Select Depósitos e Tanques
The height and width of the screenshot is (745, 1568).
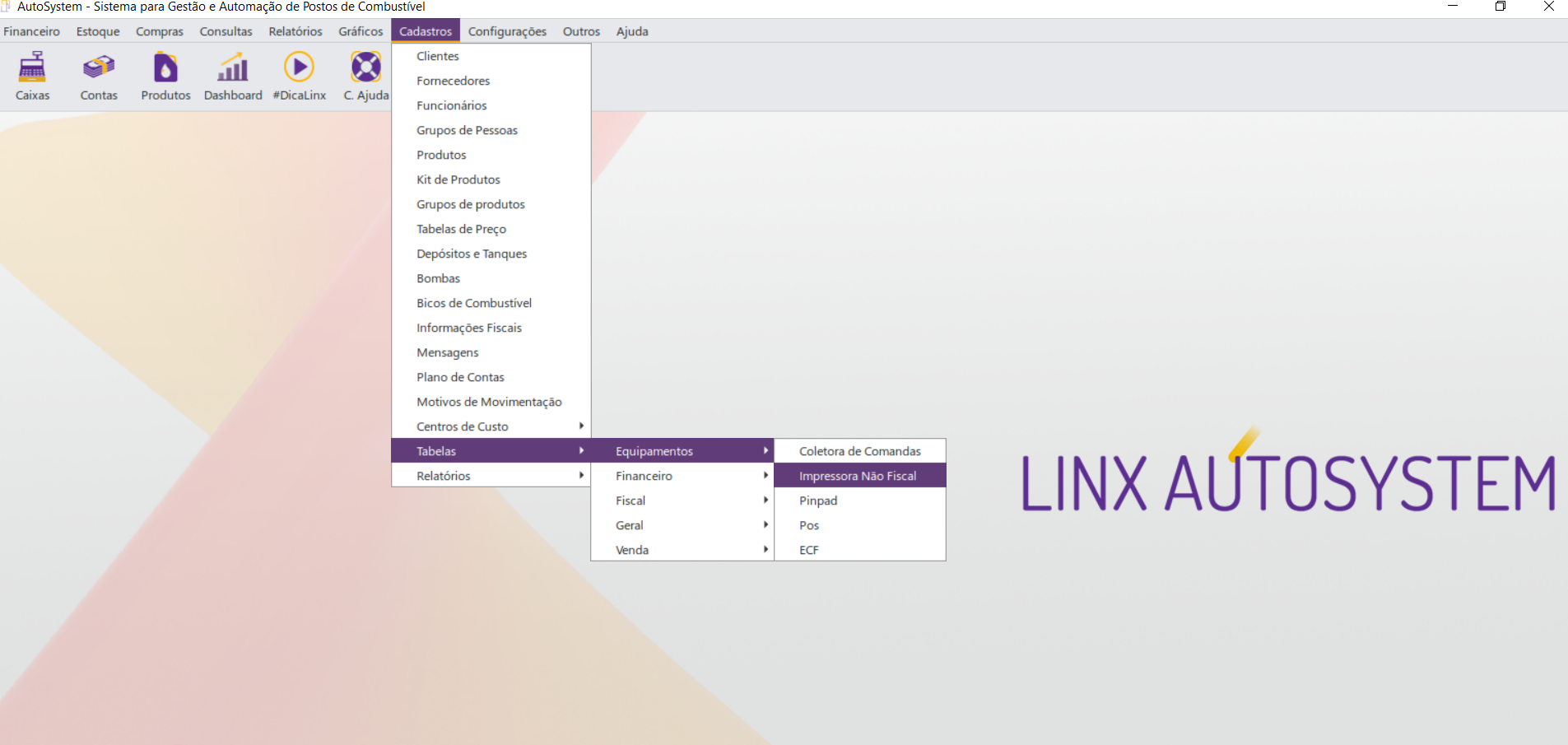click(x=472, y=254)
